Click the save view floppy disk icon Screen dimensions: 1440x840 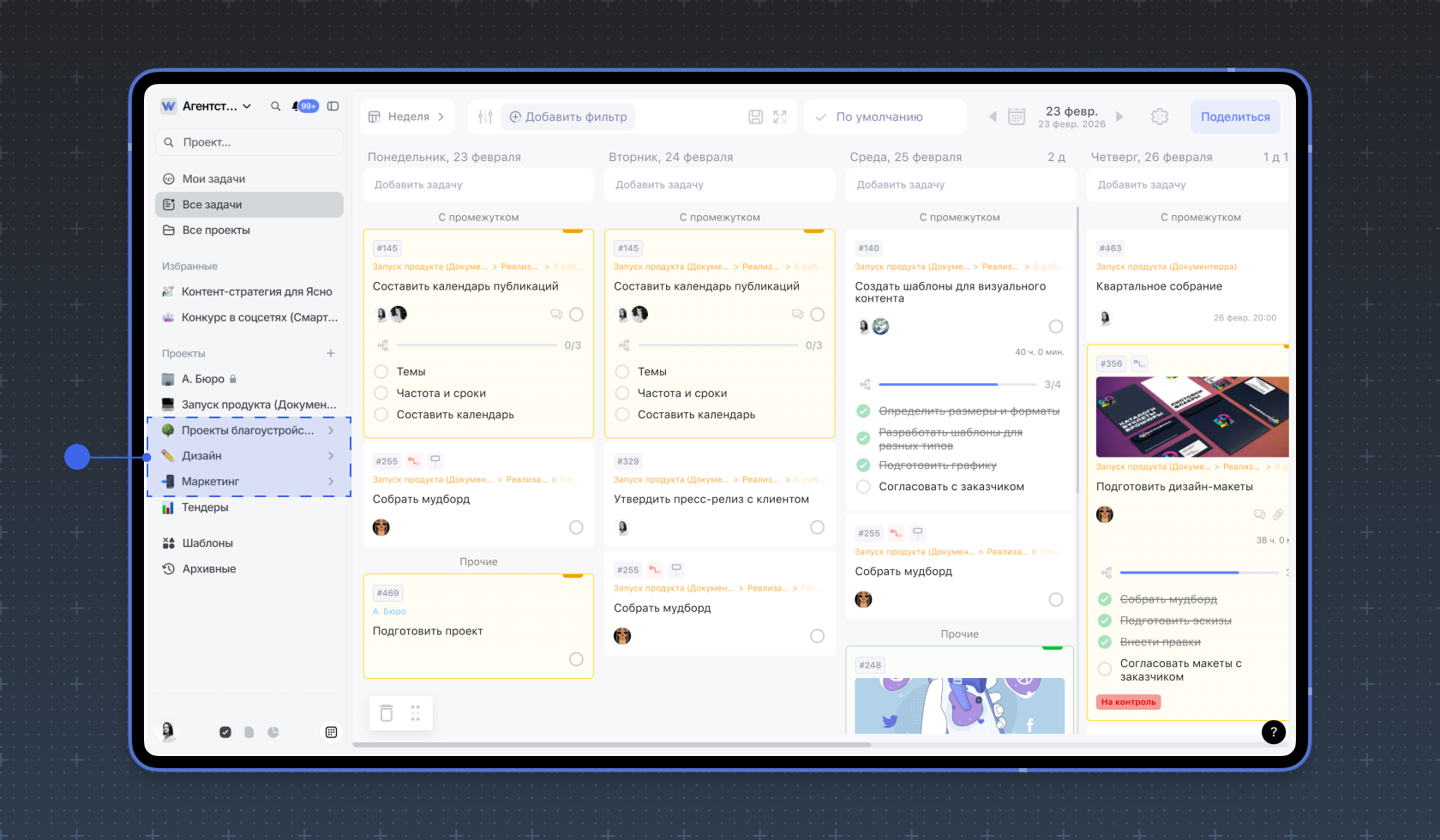pyautogui.click(x=755, y=117)
